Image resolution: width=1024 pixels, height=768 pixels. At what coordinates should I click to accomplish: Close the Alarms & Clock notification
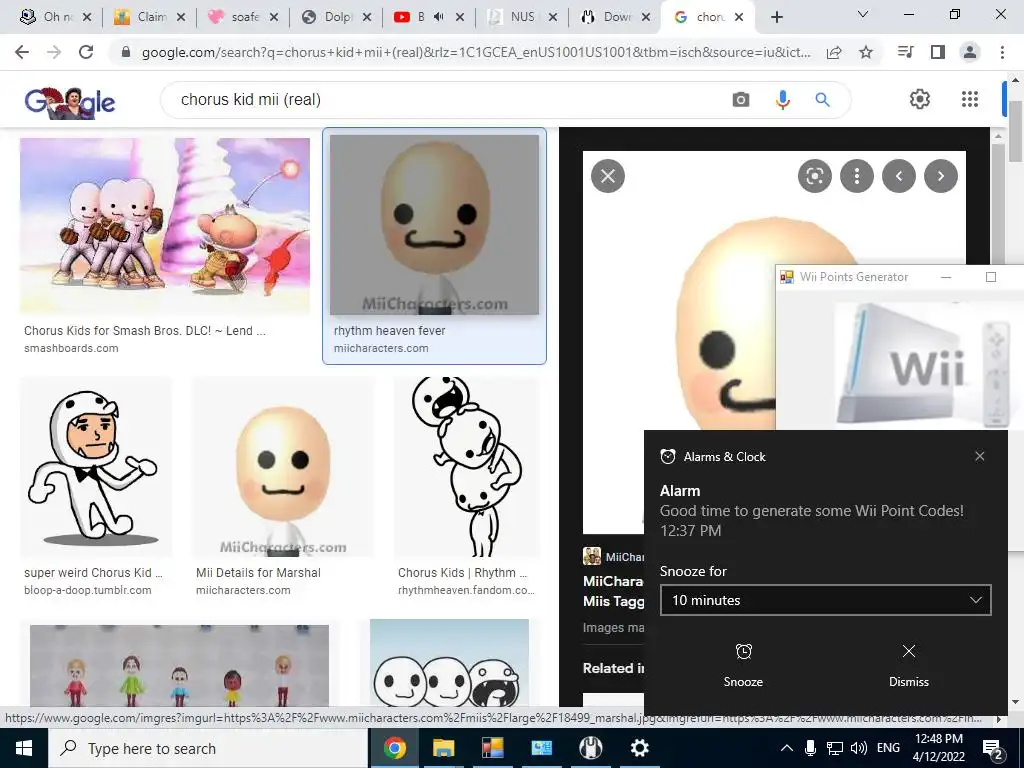[980, 456]
